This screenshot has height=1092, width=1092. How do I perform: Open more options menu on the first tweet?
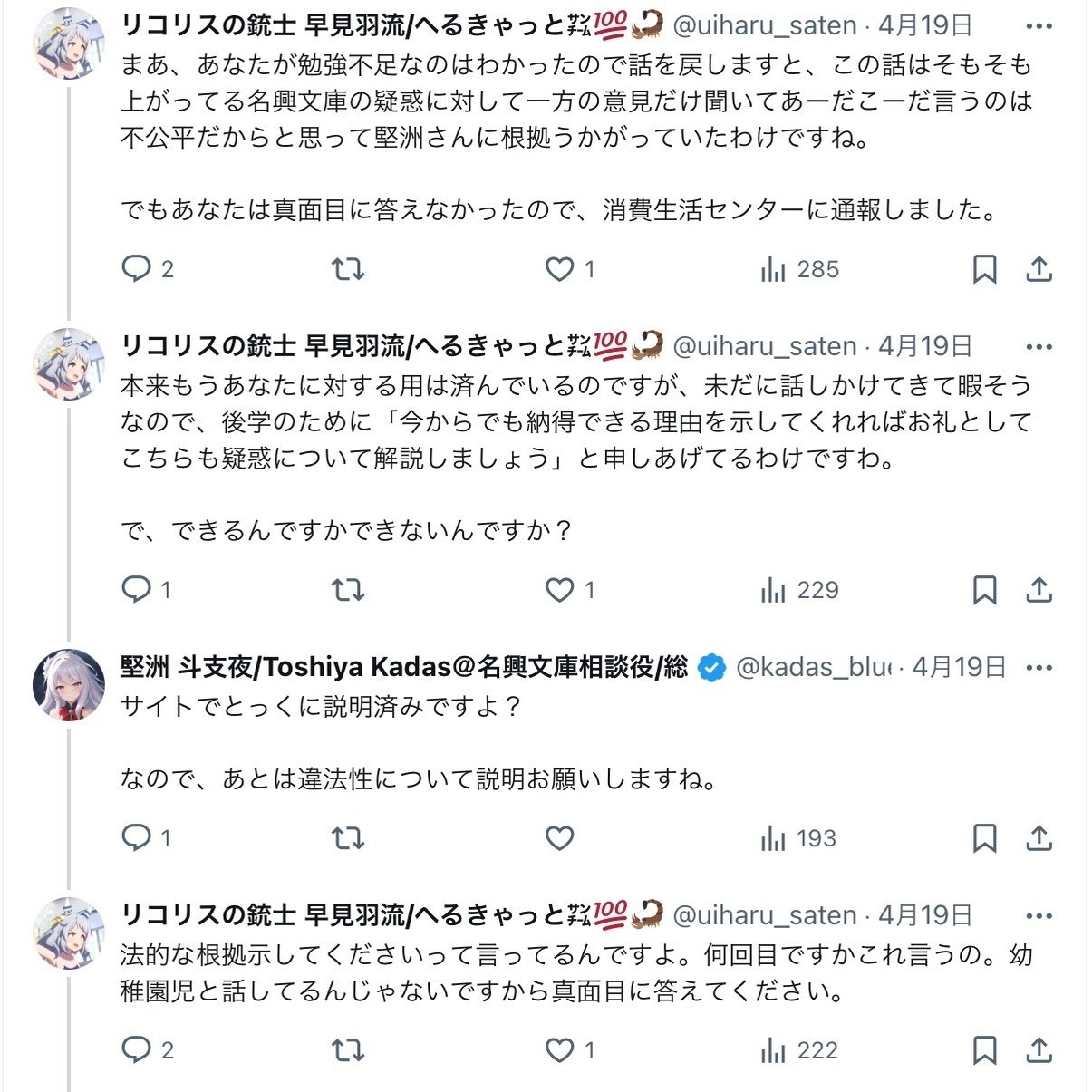tap(1039, 26)
